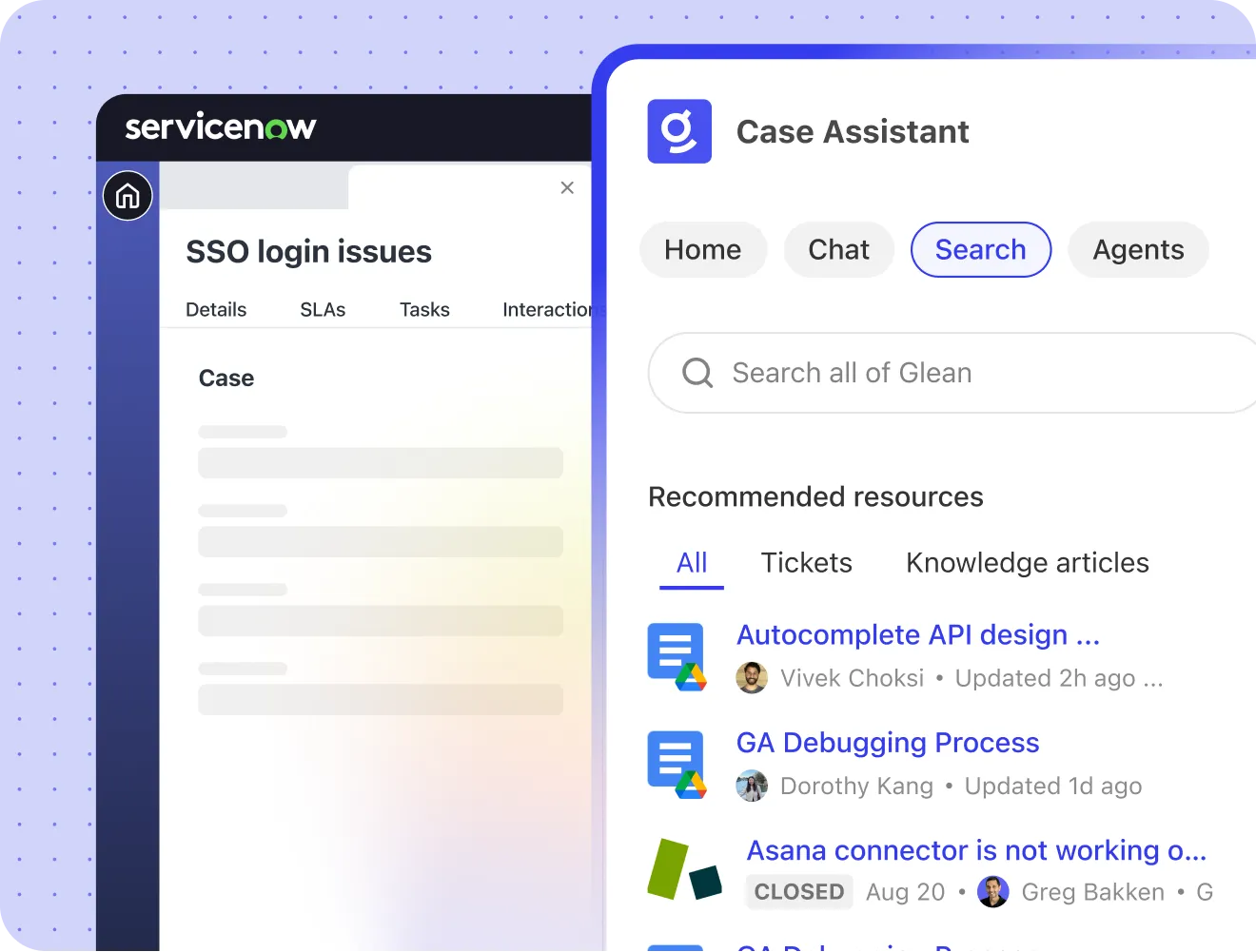
Task: Click the Greg Bakken author name
Action: 1093,892
